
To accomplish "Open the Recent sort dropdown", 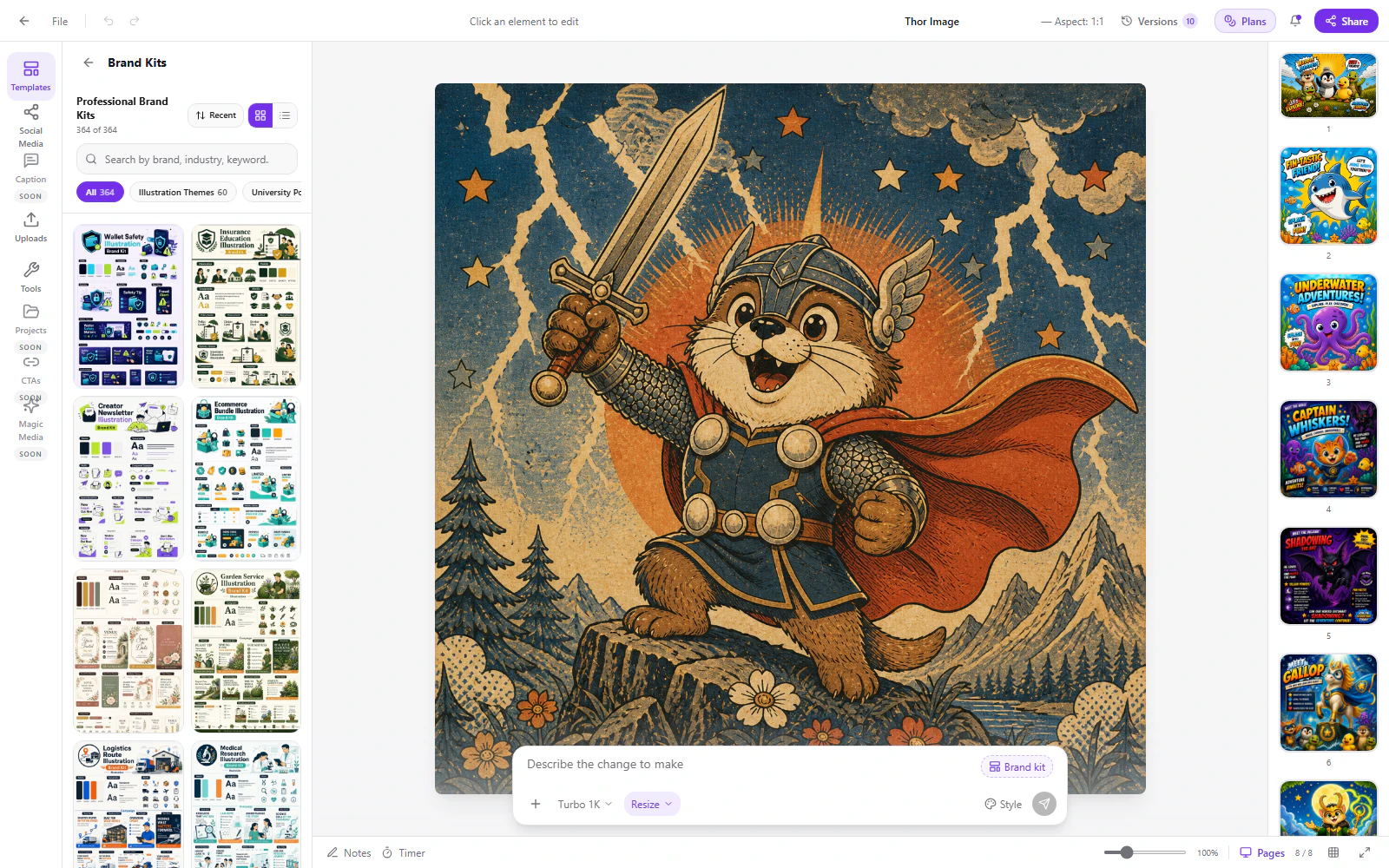I will pyautogui.click(x=216, y=115).
